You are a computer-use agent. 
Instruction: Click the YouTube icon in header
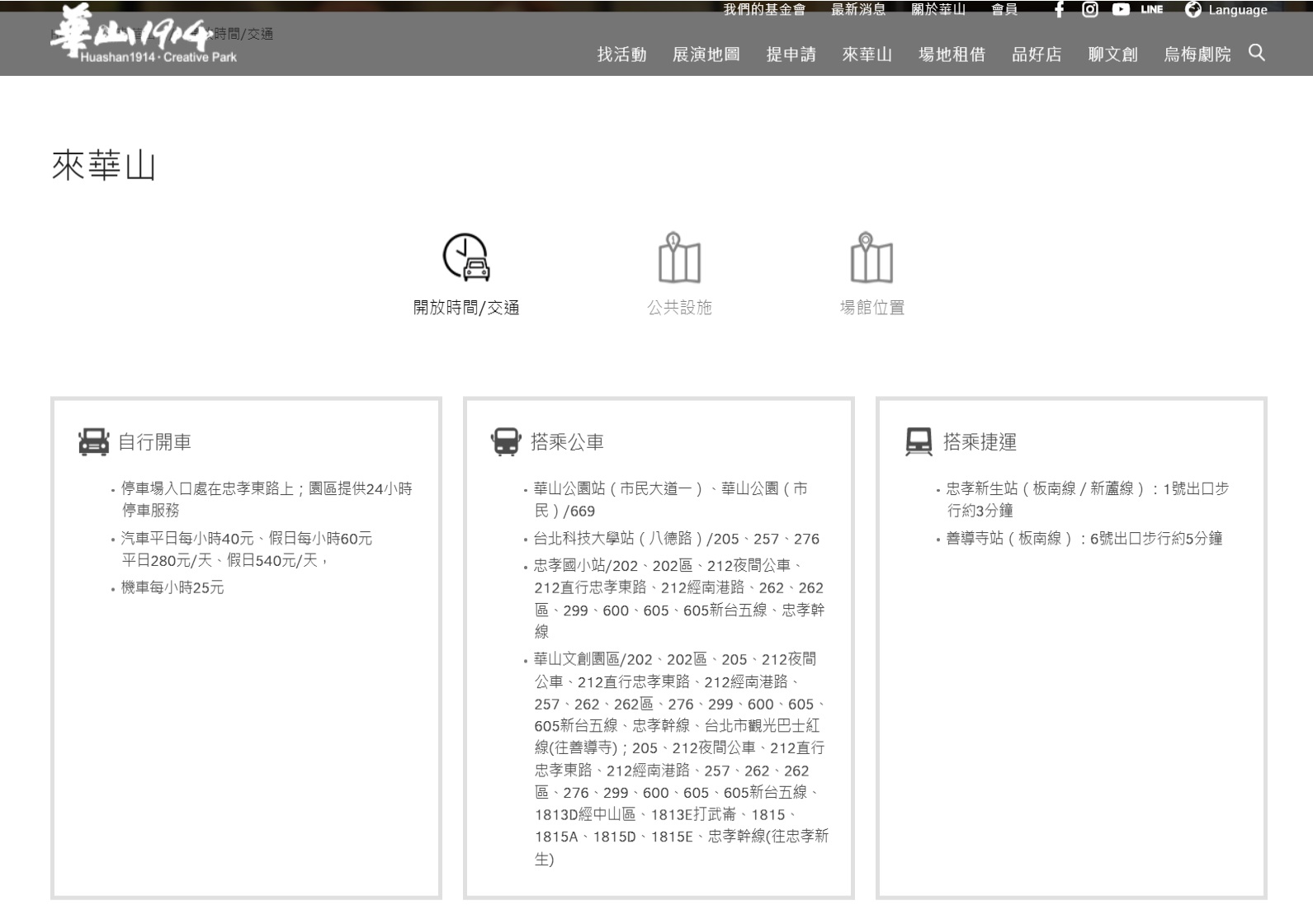pos(1120,10)
